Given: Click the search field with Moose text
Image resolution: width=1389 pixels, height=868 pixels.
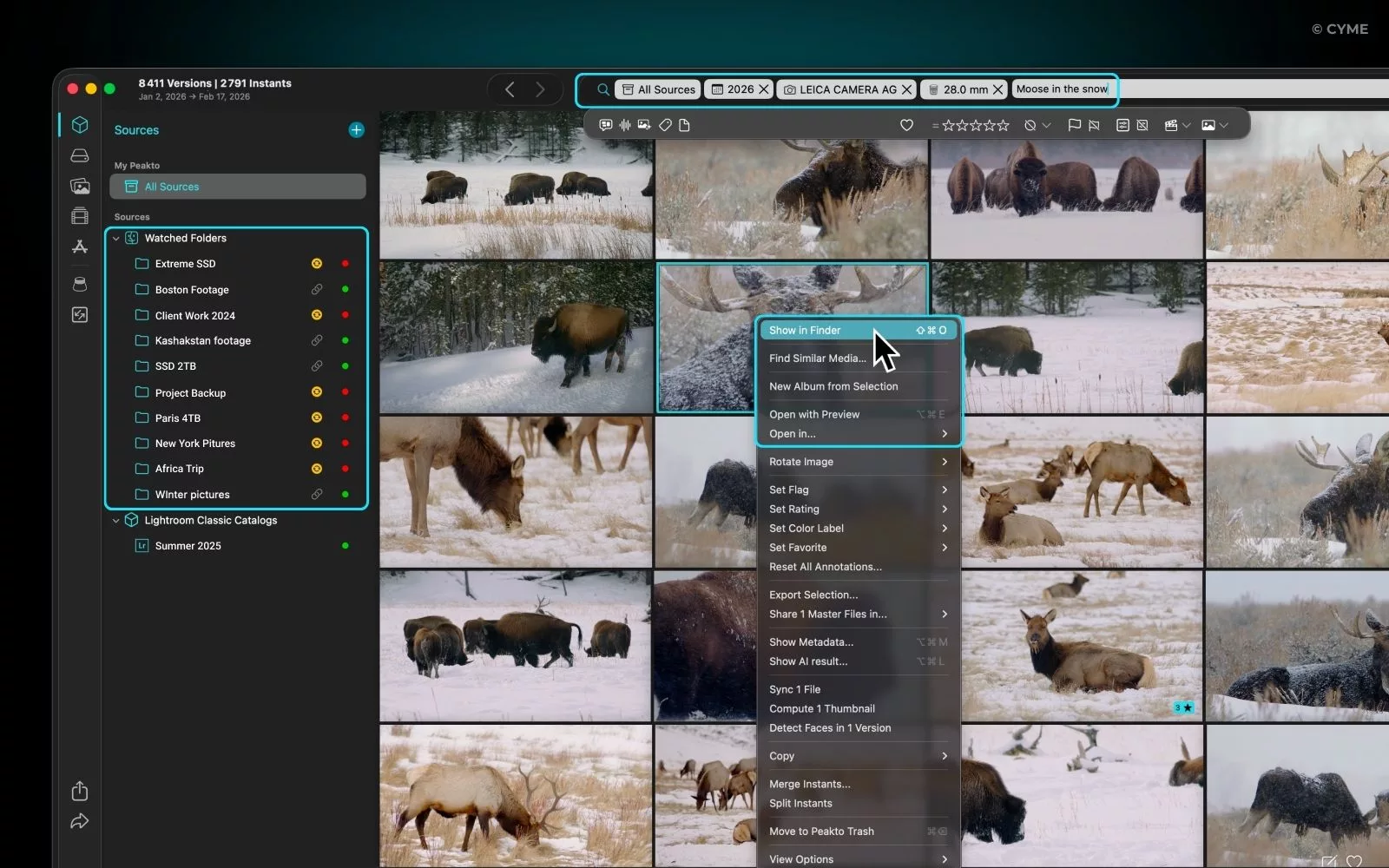Looking at the screenshot, I should 1063,89.
